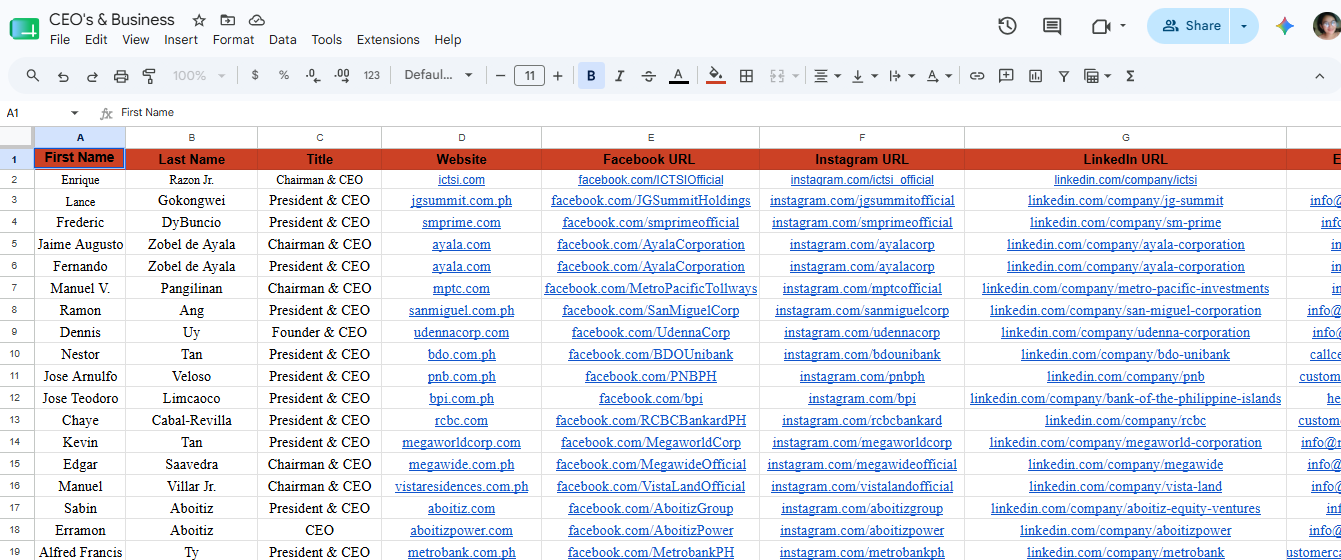Expand the font family dropdown
Screen dimensions: 1341x560
438,75
